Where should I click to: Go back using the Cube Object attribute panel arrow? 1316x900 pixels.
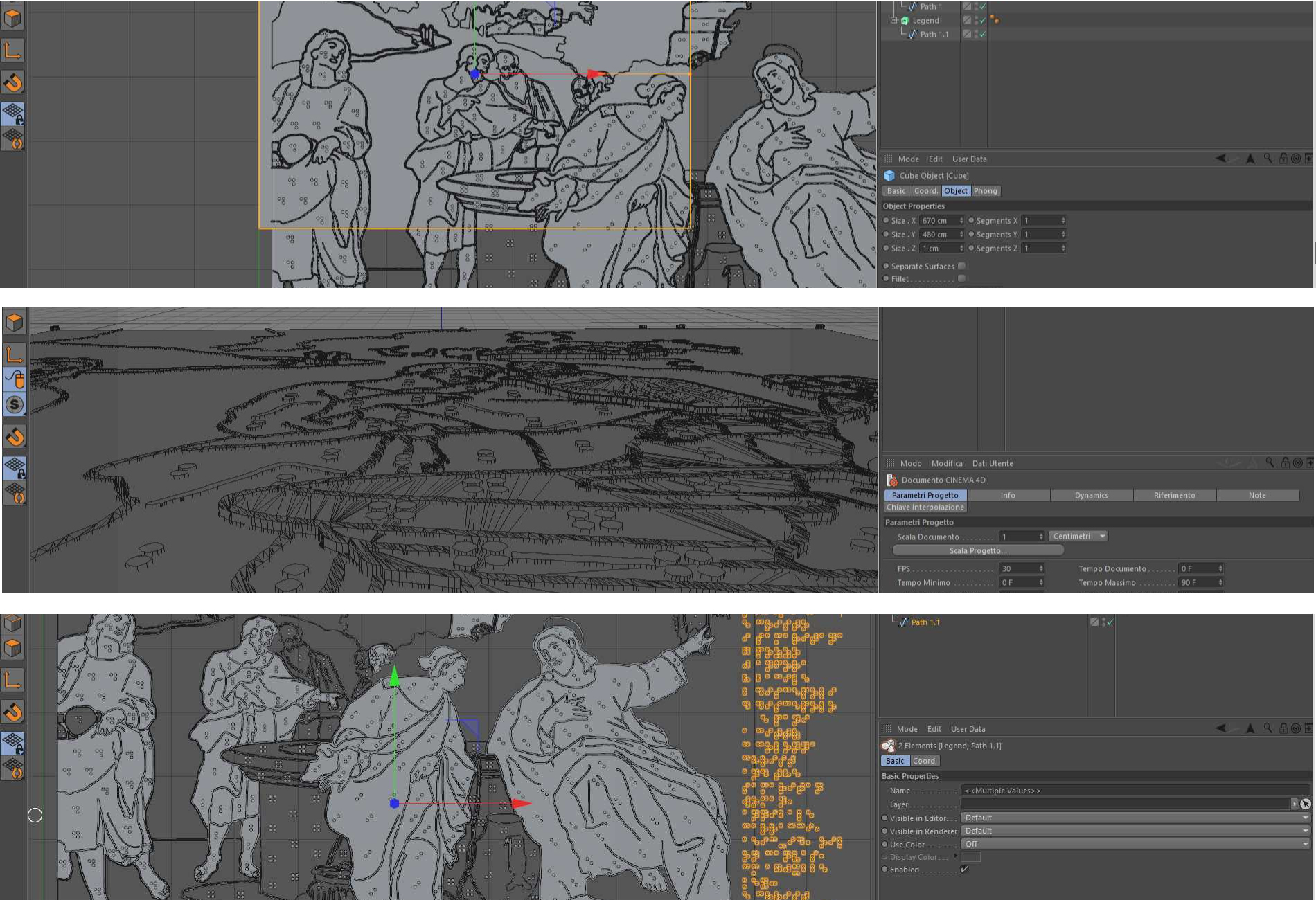[1221, 159]
